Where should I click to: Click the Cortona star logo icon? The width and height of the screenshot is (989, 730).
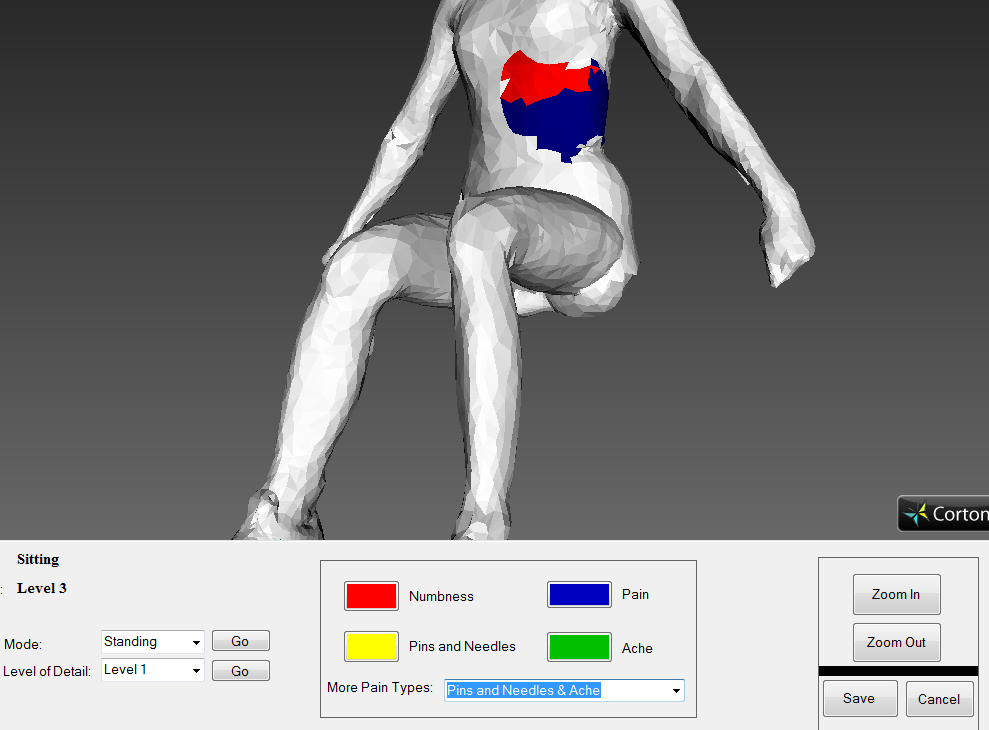(x=915, y=514)
